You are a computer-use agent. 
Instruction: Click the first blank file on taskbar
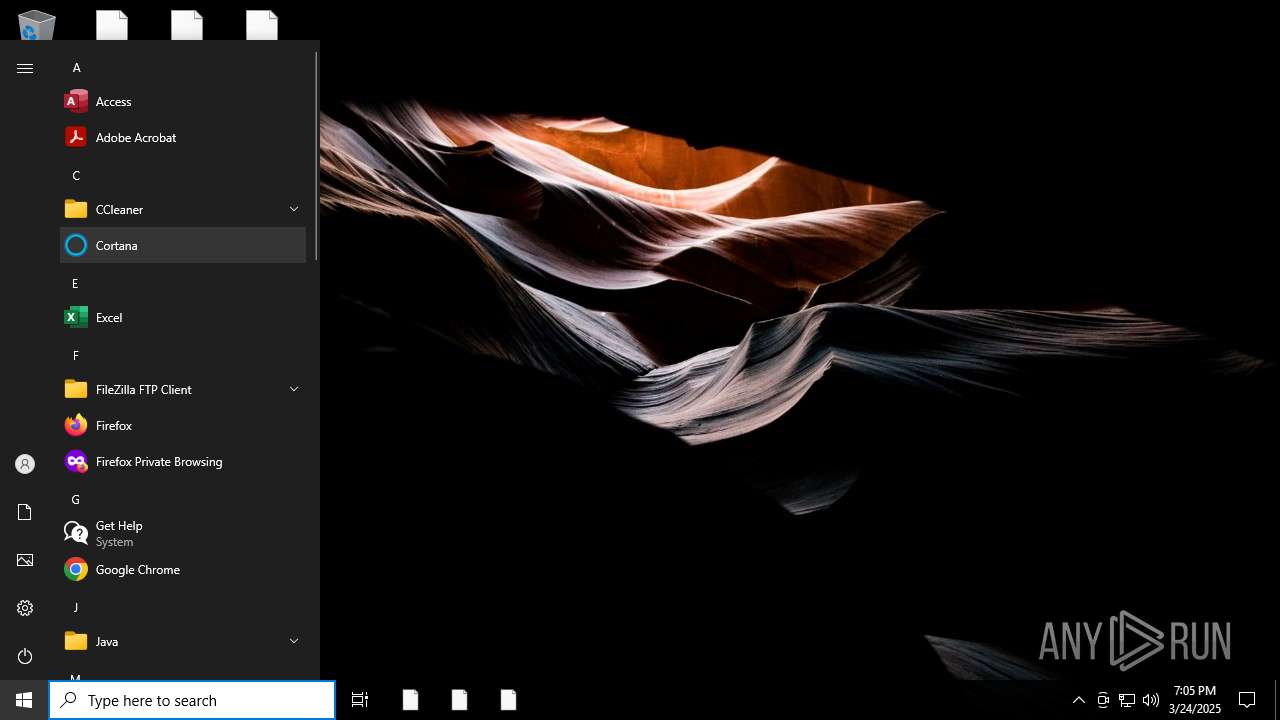(x=410, y=700)
